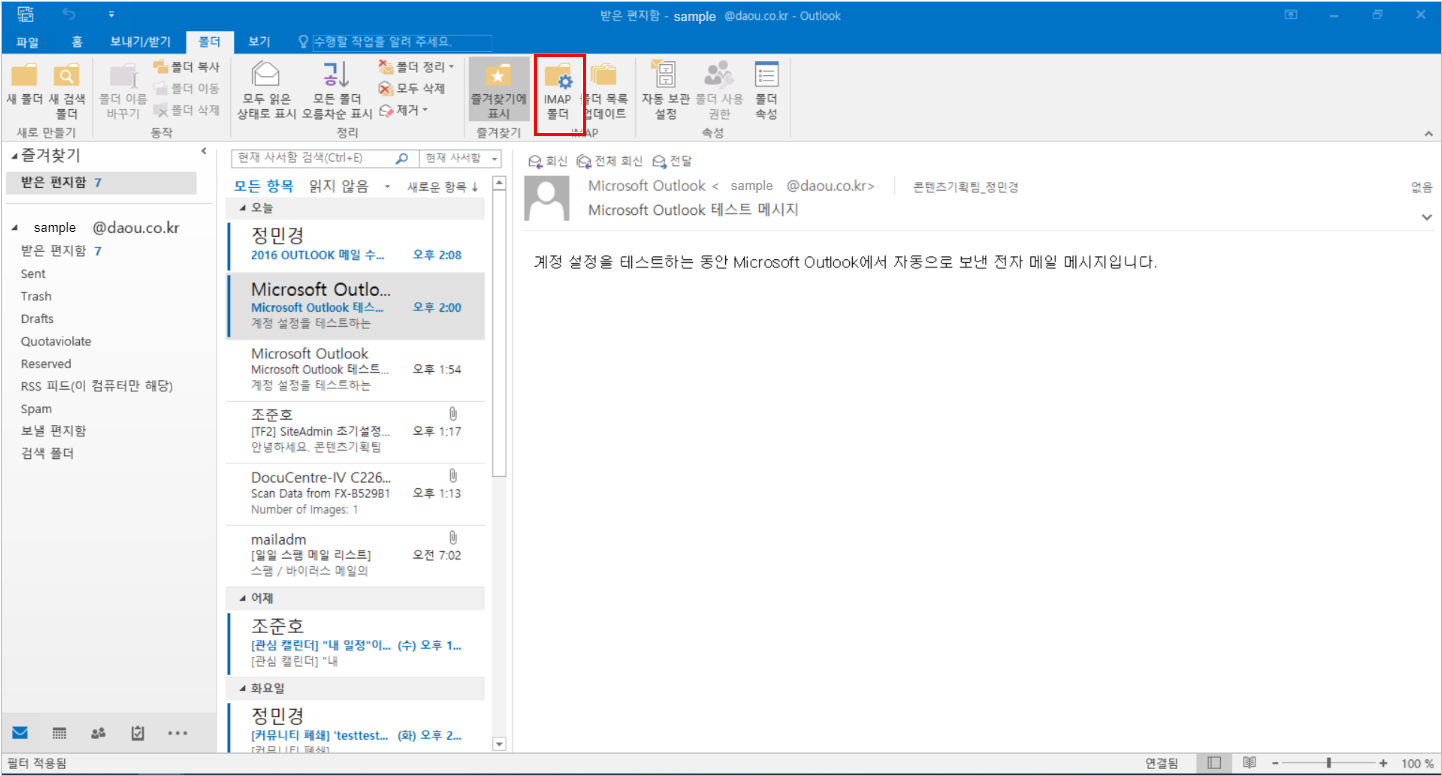Open the 현재 사서함 scope dropdown
The width and height of the screenshot is (1442, 776).
[460, 158]
